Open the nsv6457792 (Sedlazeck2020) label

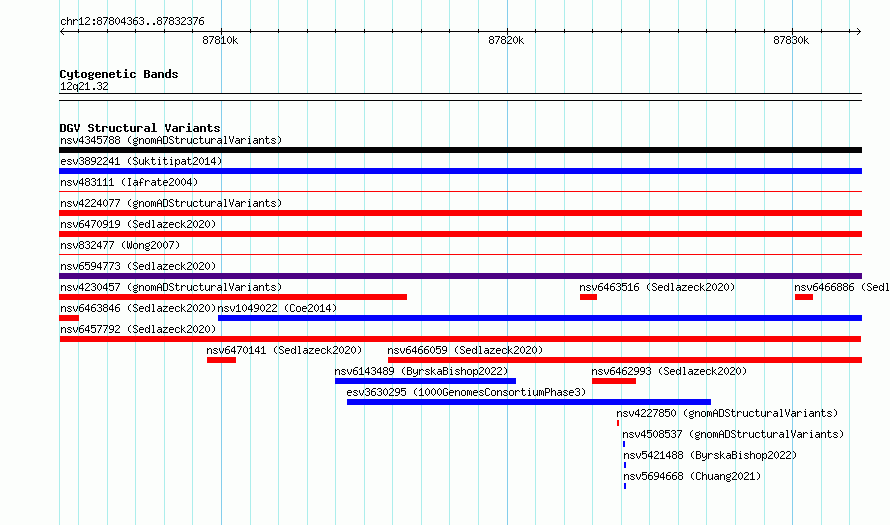(x=138, y=329)
